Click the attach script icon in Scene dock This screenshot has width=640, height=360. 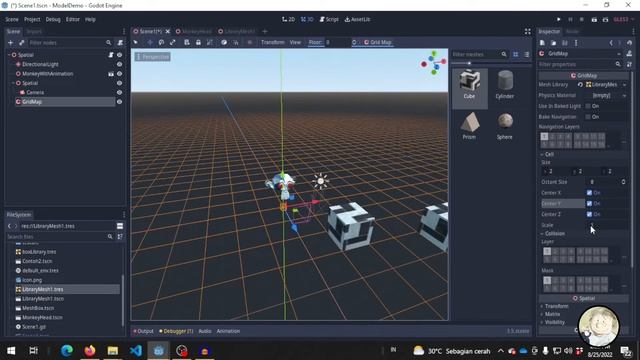120,42
